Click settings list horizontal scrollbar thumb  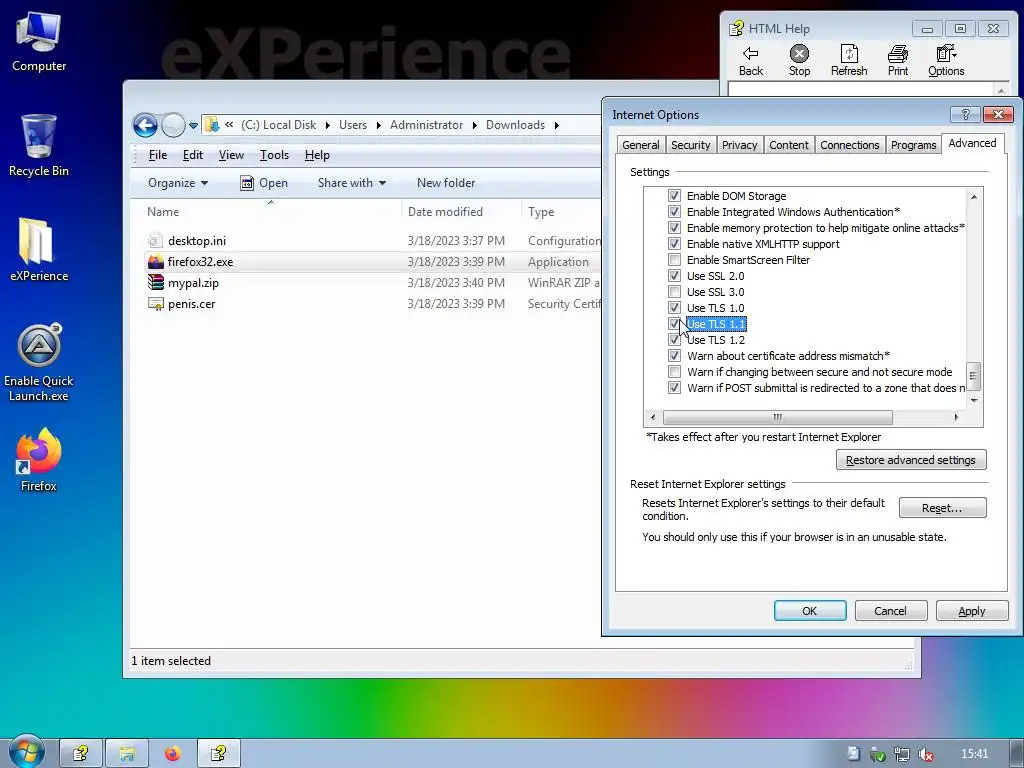tap(777, 417)
